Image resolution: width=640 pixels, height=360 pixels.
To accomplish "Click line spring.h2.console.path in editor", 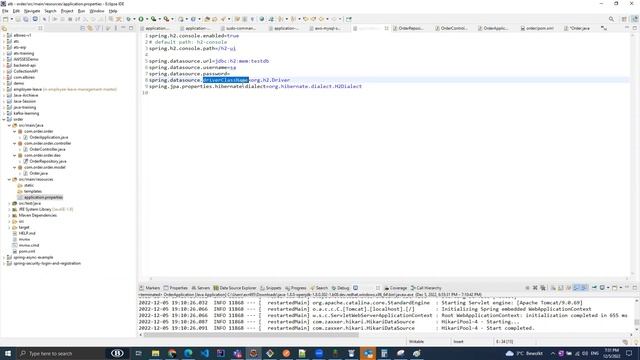I will [192, 48].
